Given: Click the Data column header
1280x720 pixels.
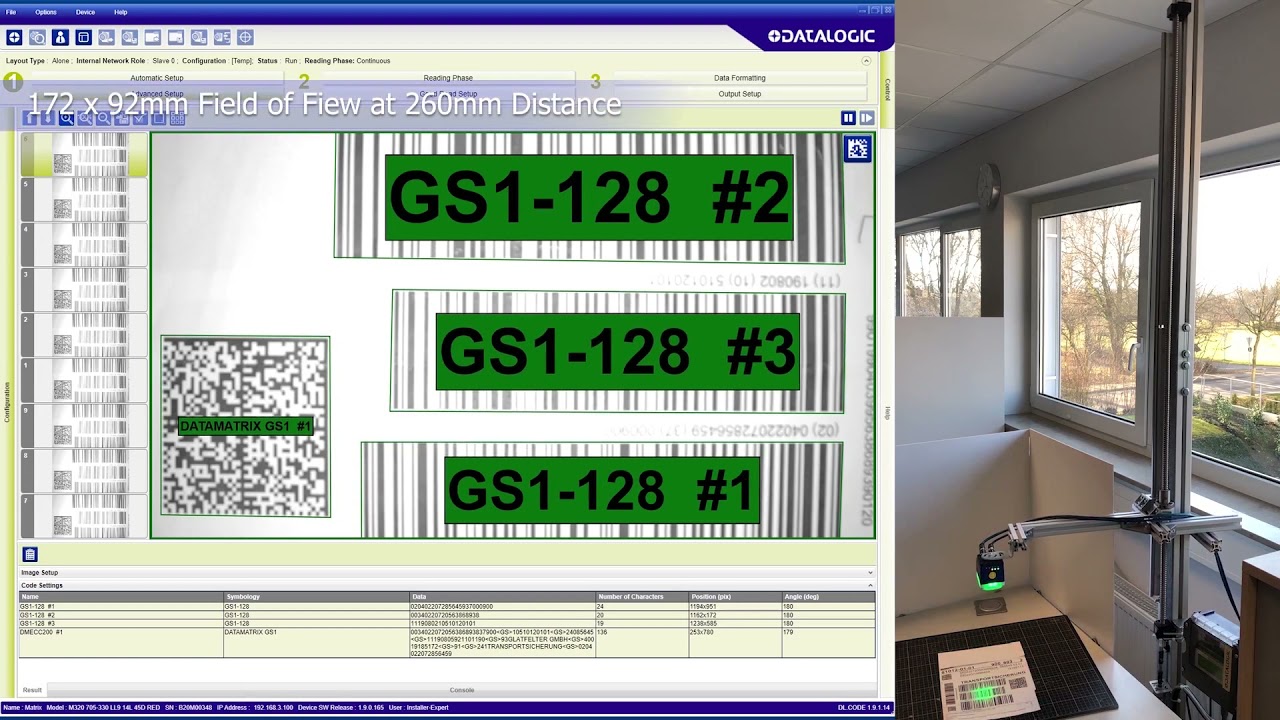Looking at the screenshot, I should pos(503,597).
